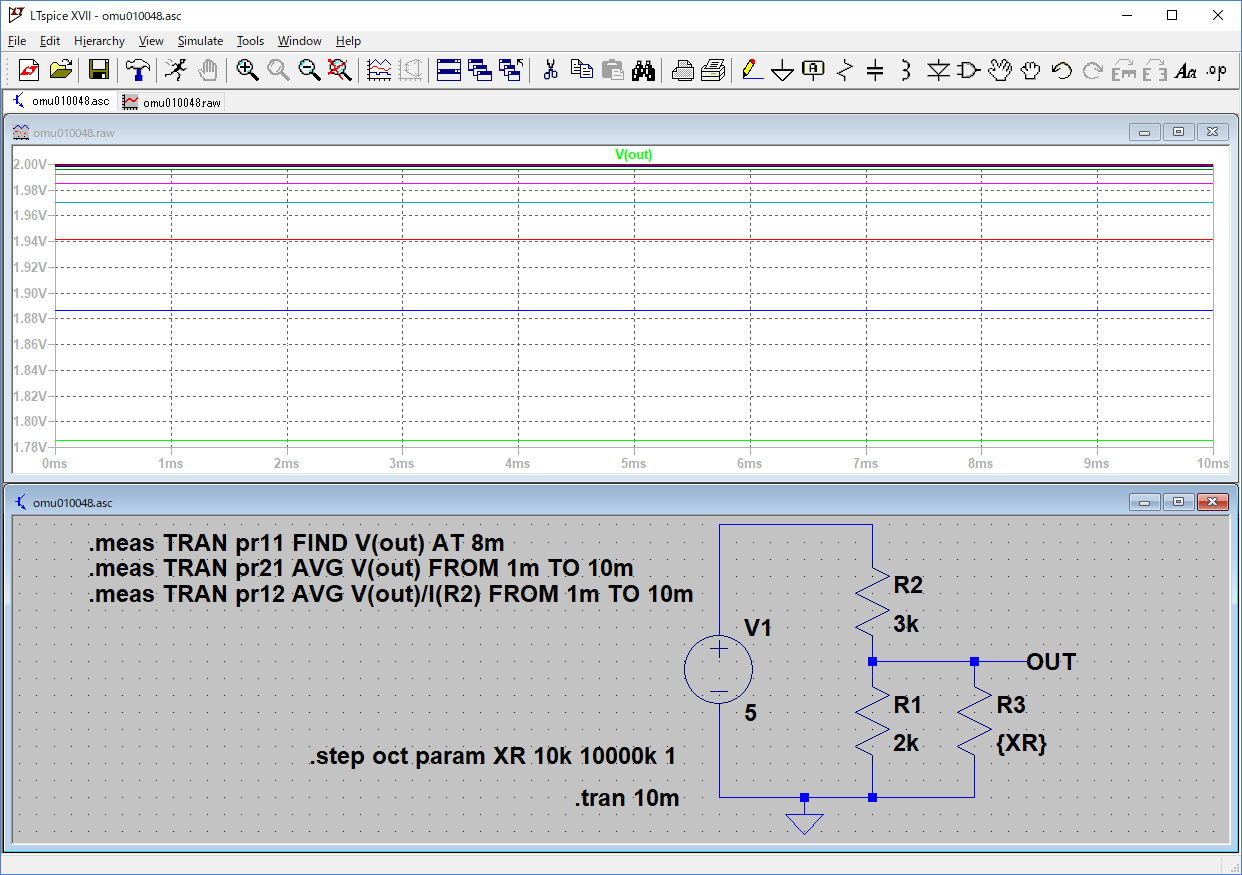Click the .step oct param directive text
This screenshot has width=1242, height=875.
click(x=492, y=757)
